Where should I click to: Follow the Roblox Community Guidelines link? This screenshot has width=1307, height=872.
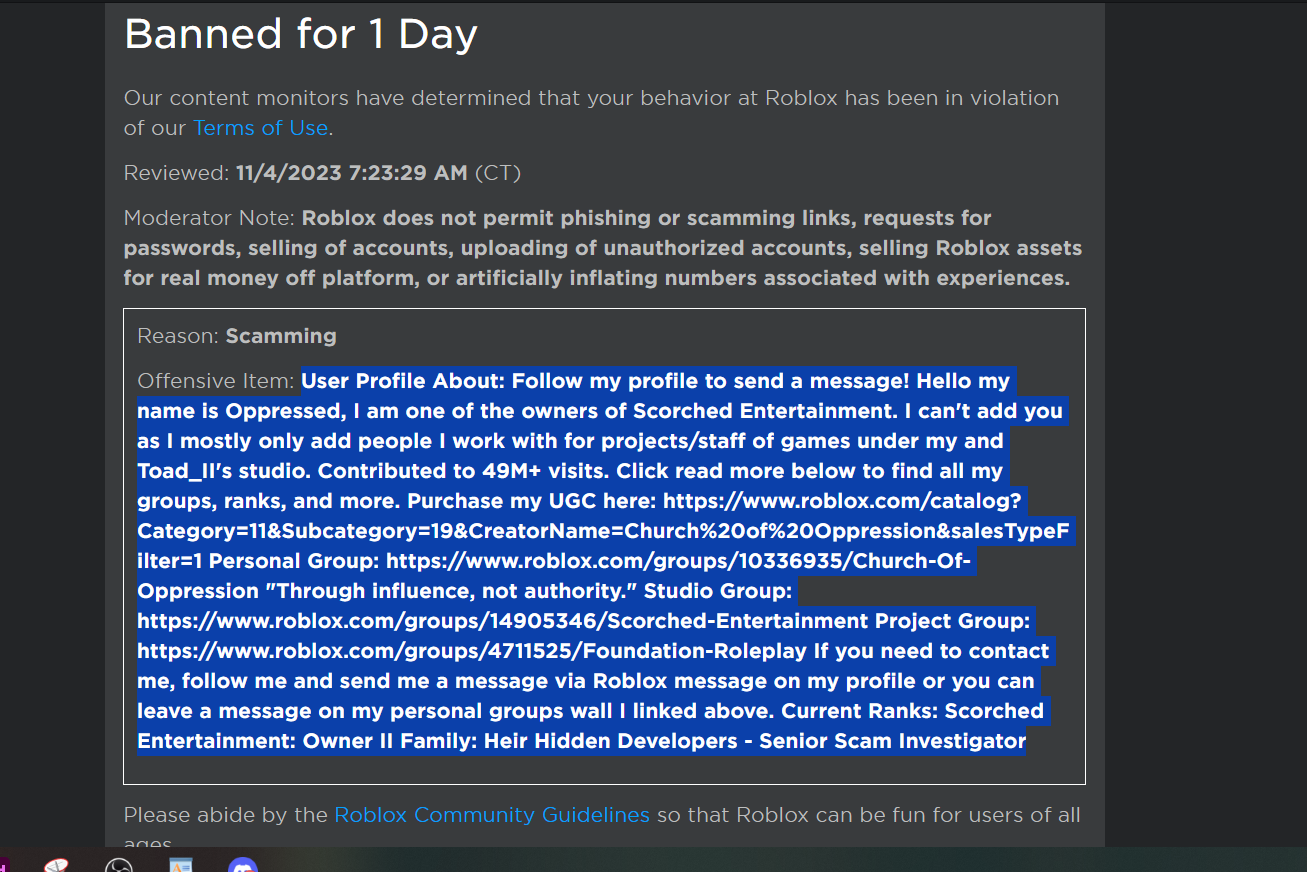click(491, 815)
